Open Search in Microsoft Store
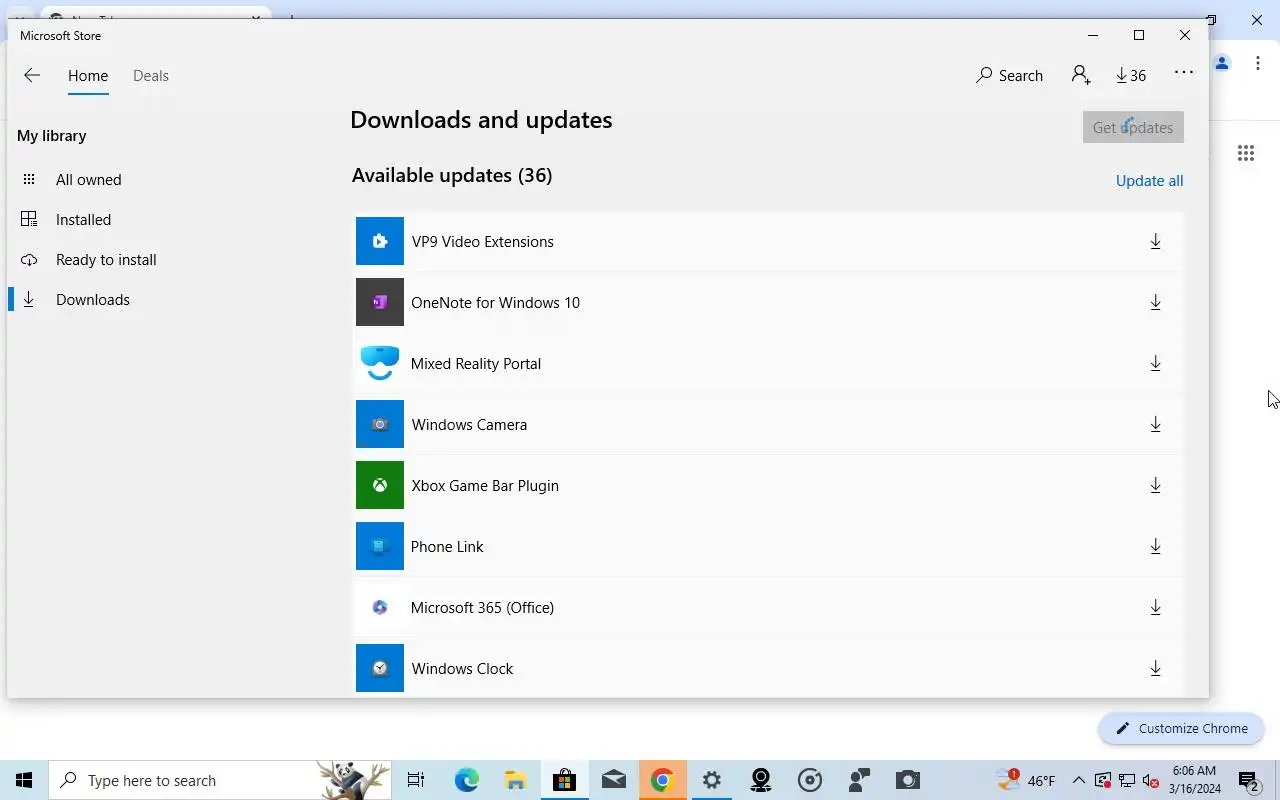Image resolution: width=1280 pixels, height=800 pixels. coord(1009,75)
